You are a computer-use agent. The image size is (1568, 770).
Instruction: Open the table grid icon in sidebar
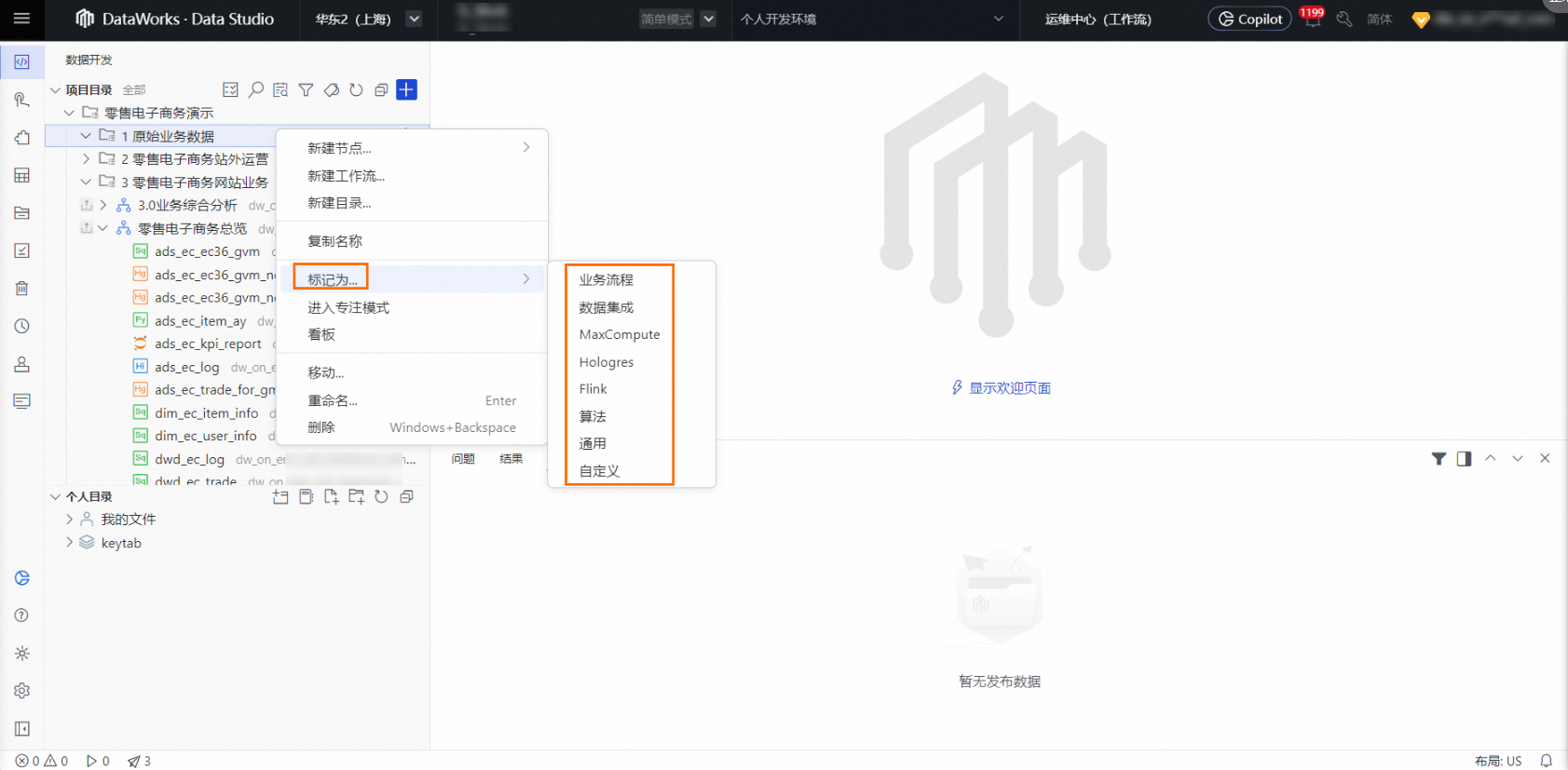(x=21, y=175)
